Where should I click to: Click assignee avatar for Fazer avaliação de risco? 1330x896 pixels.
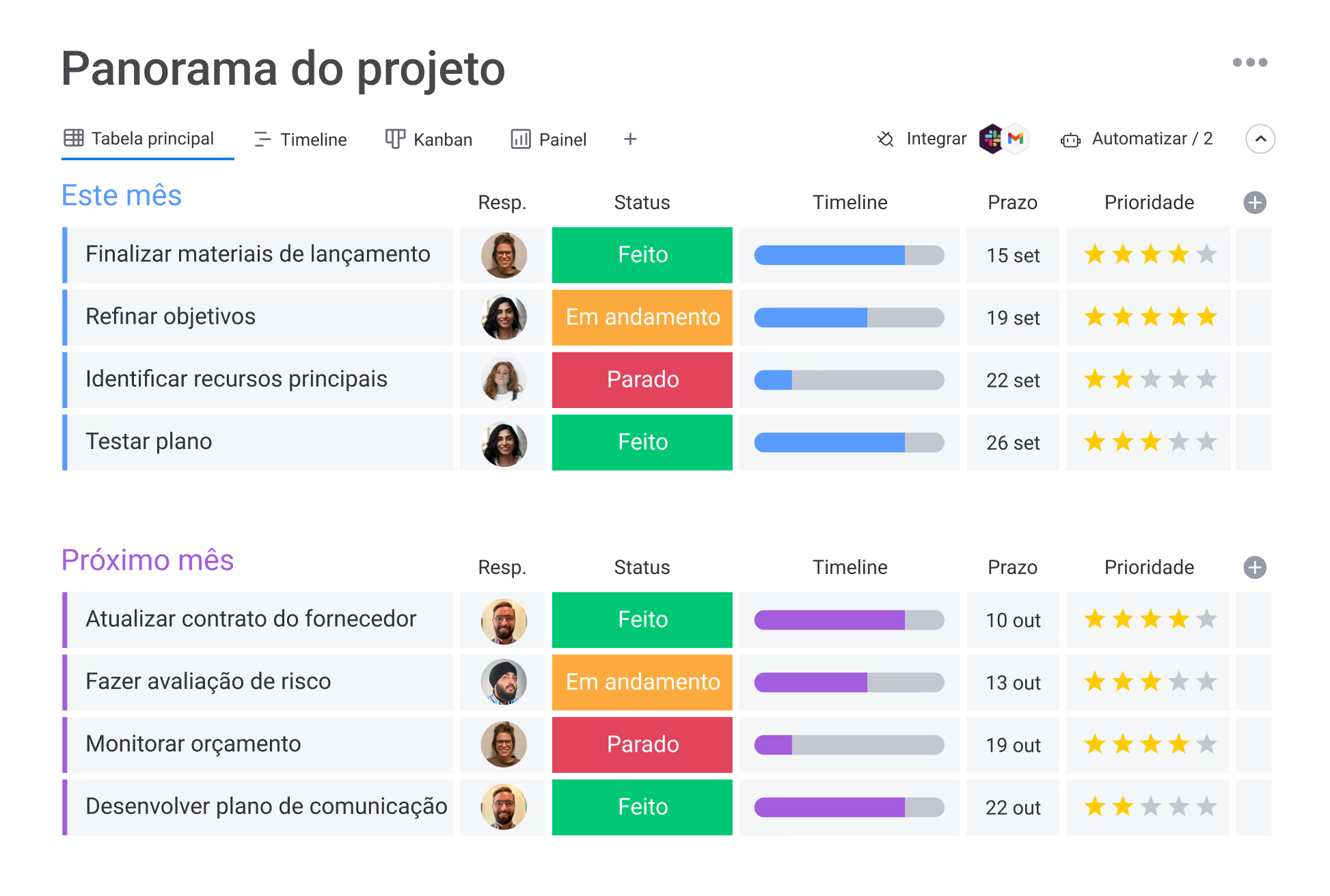point(504,682)
